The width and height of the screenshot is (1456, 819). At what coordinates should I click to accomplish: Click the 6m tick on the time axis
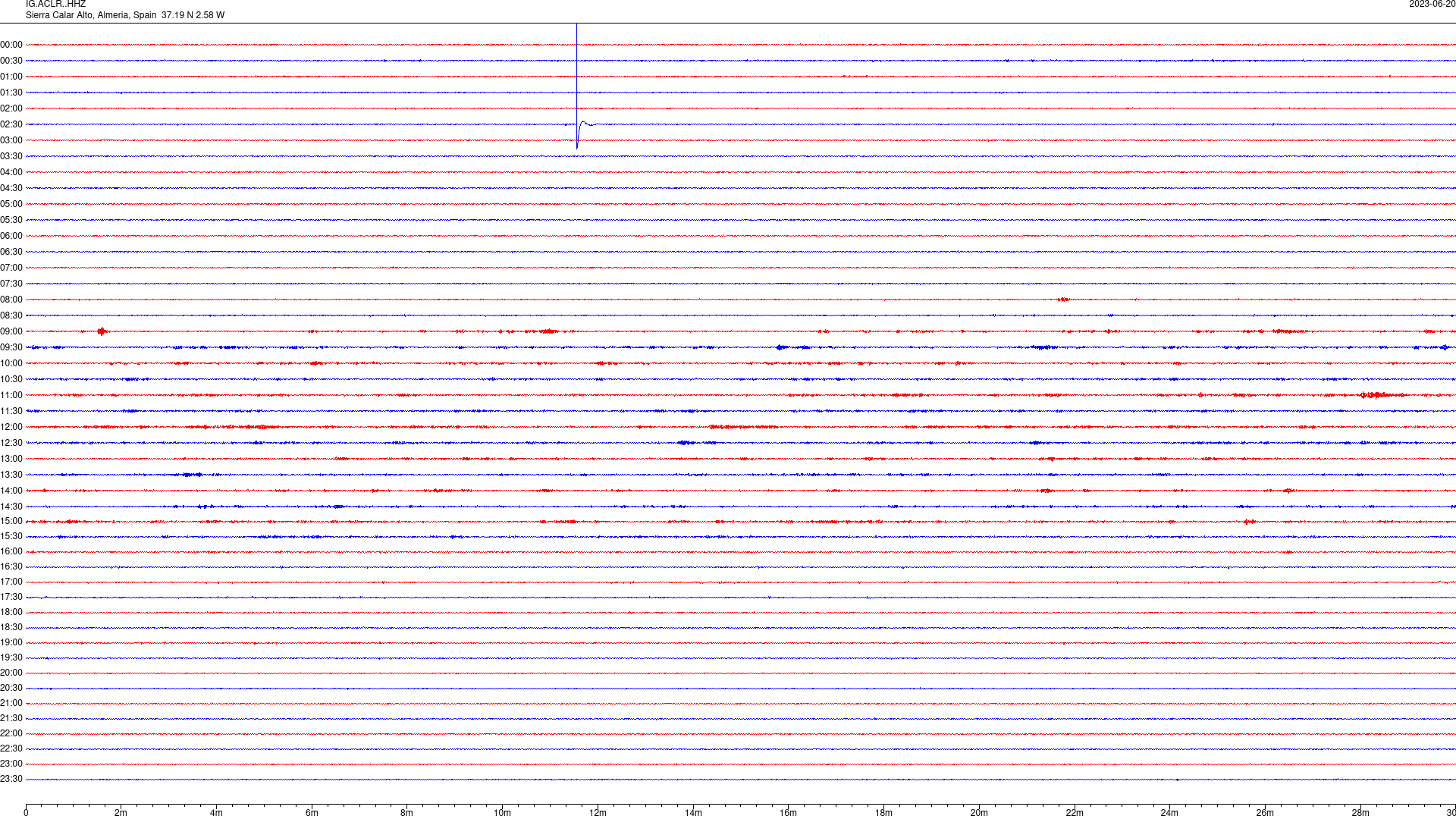click(312, 813)
